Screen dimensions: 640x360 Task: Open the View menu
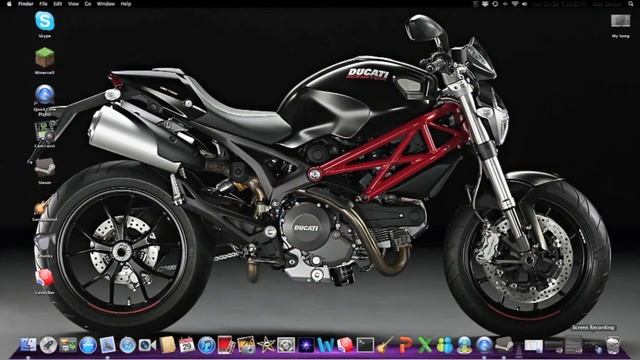(x=73, y=4)
